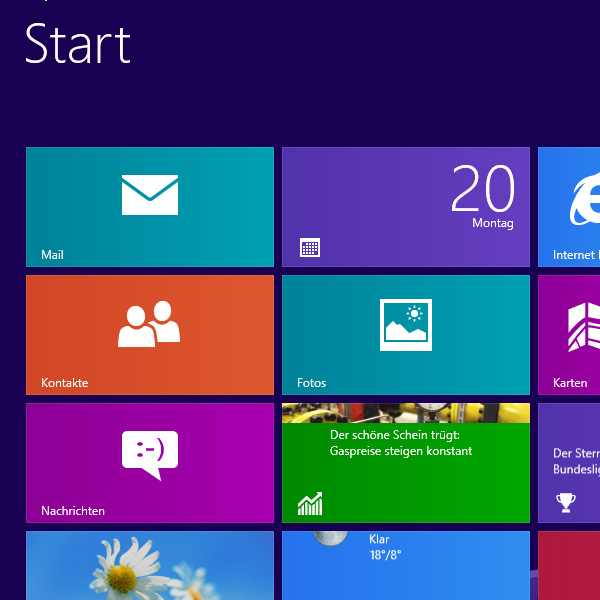Click the 'Nachrichten' tile label
The width and height of the screenshot is (600, 600).
tap(73, 510)
